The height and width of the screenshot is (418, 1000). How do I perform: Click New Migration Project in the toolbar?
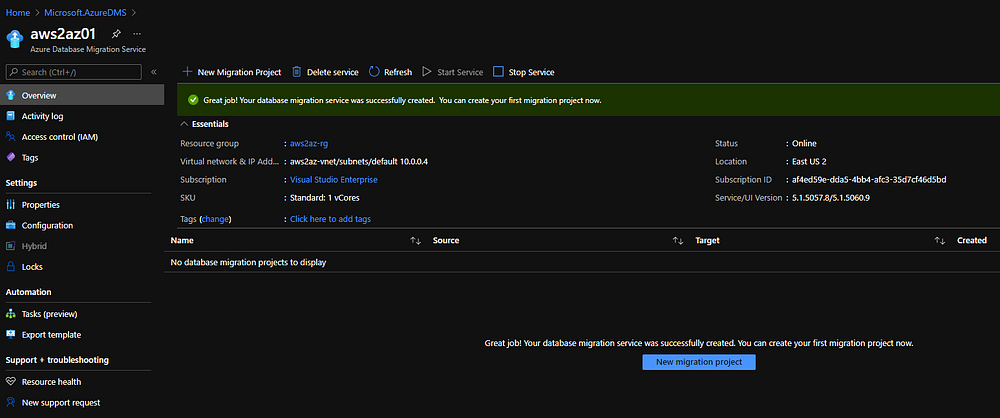point(239,72)
